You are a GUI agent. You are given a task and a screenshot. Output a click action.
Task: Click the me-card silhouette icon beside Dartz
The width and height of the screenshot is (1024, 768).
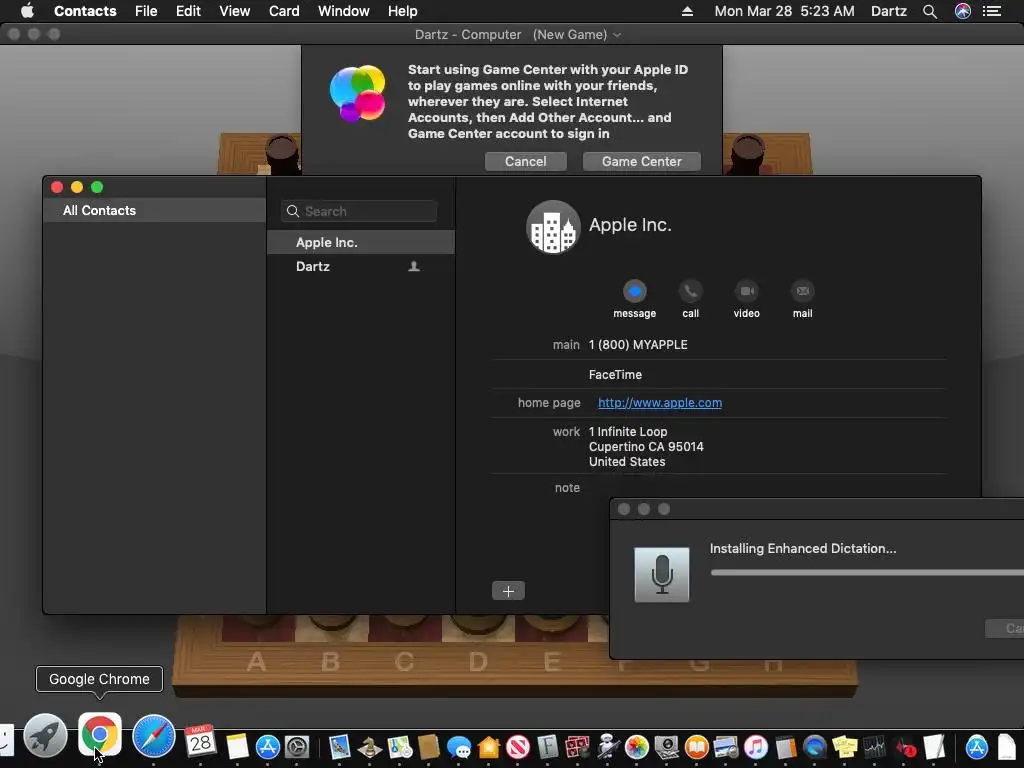pos(413,266)
